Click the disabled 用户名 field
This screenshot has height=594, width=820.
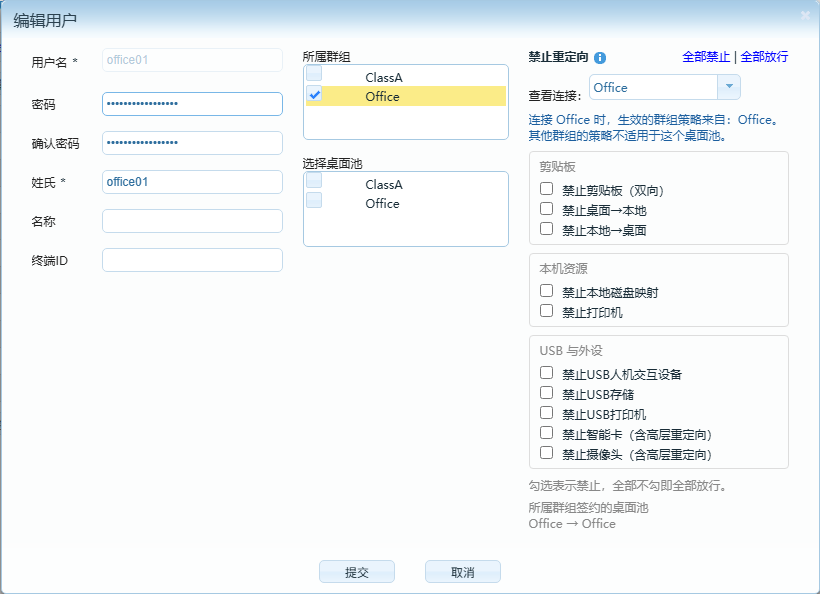pos(192,60)
